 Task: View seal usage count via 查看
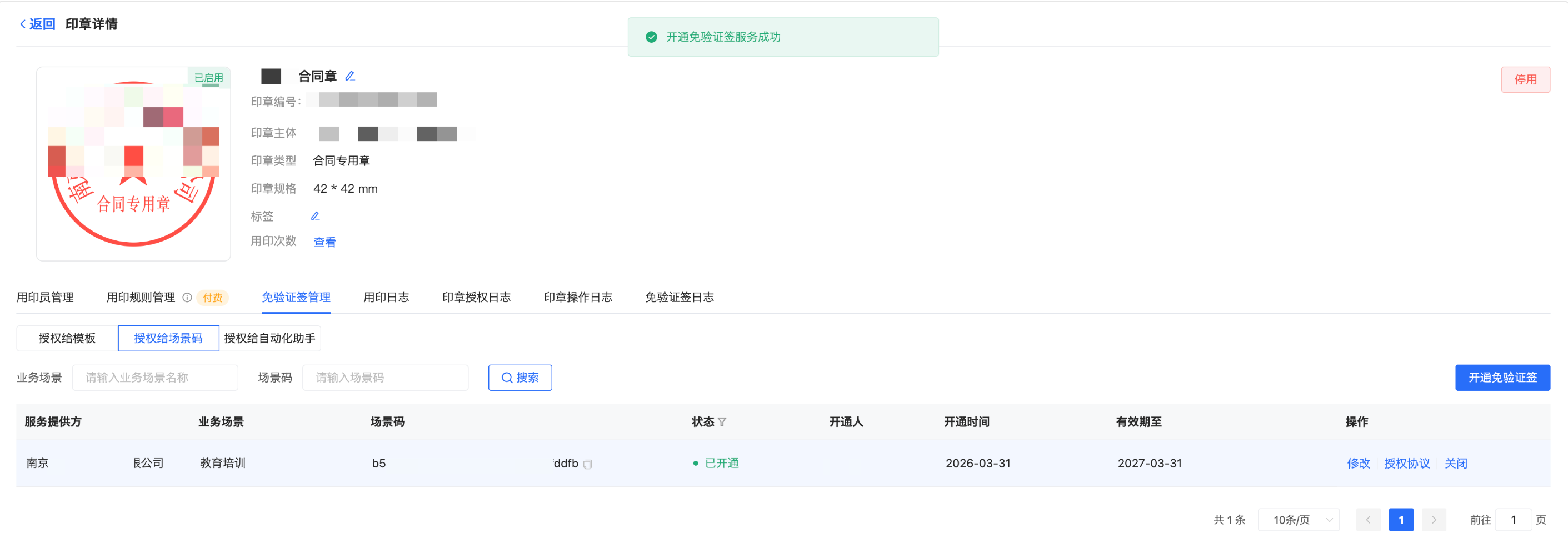tap(324, 242)
